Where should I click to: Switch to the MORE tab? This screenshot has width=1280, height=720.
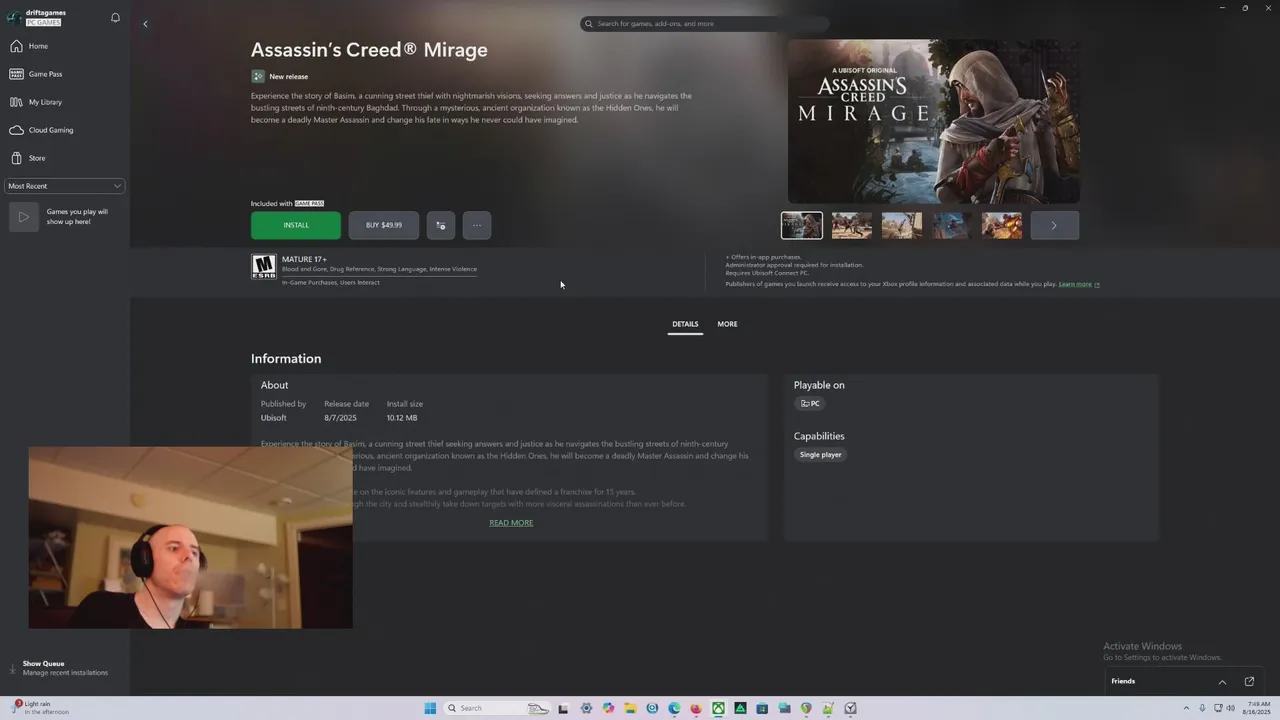[727, 324]
